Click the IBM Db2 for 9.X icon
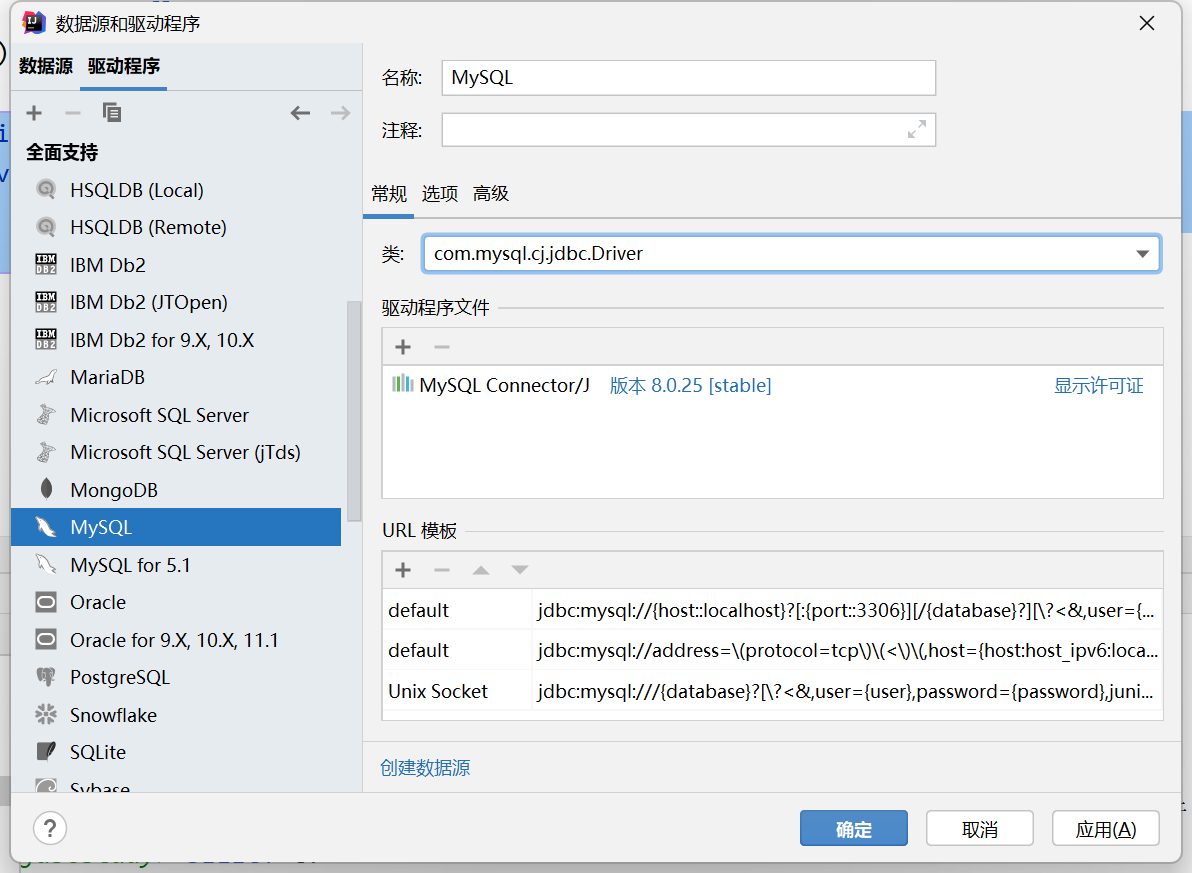This screenshot has width=1192, height=873. pyautogui.click(x=46, y=339)
